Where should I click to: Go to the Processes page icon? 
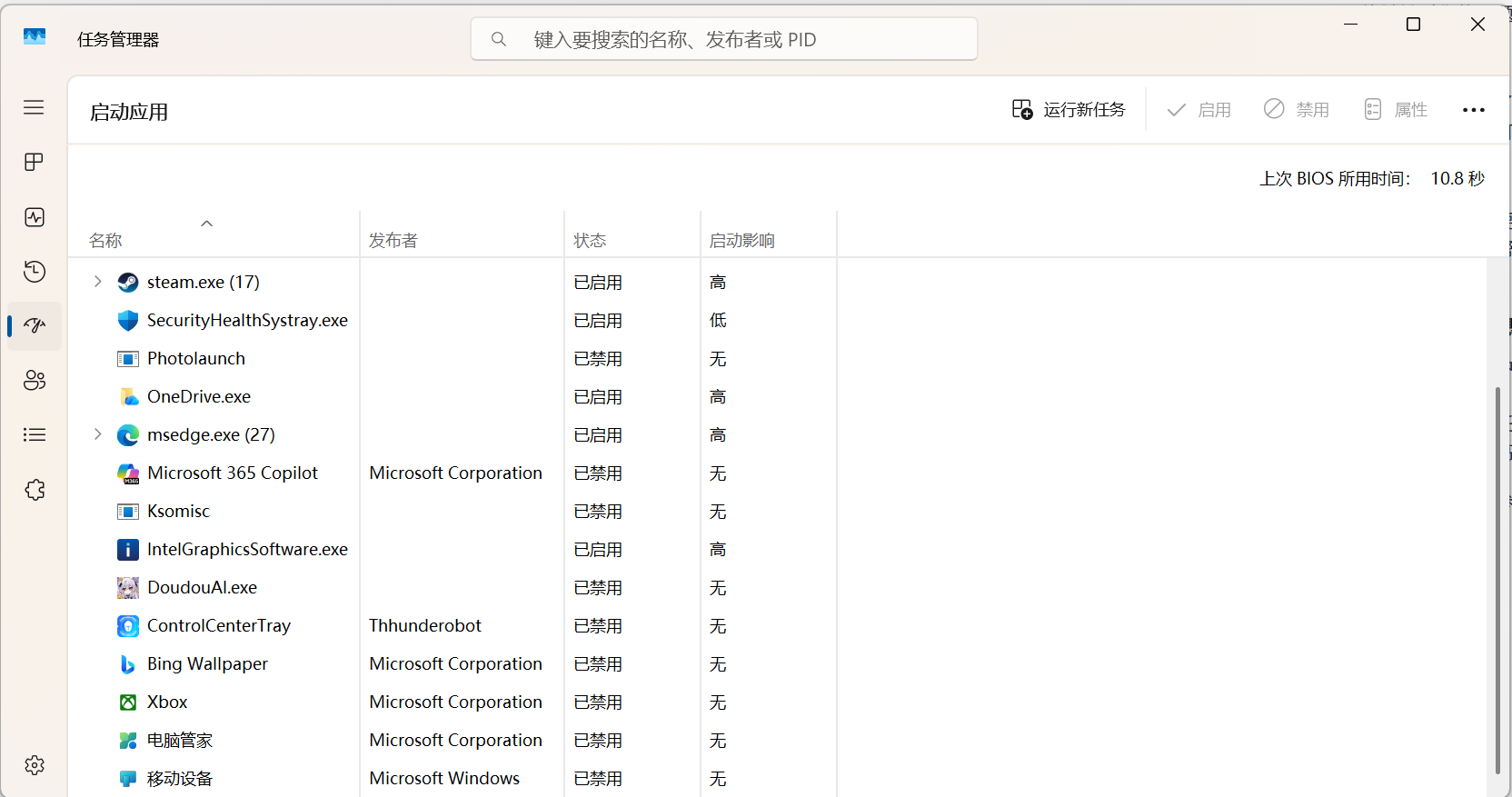click(x=34, y=162)
